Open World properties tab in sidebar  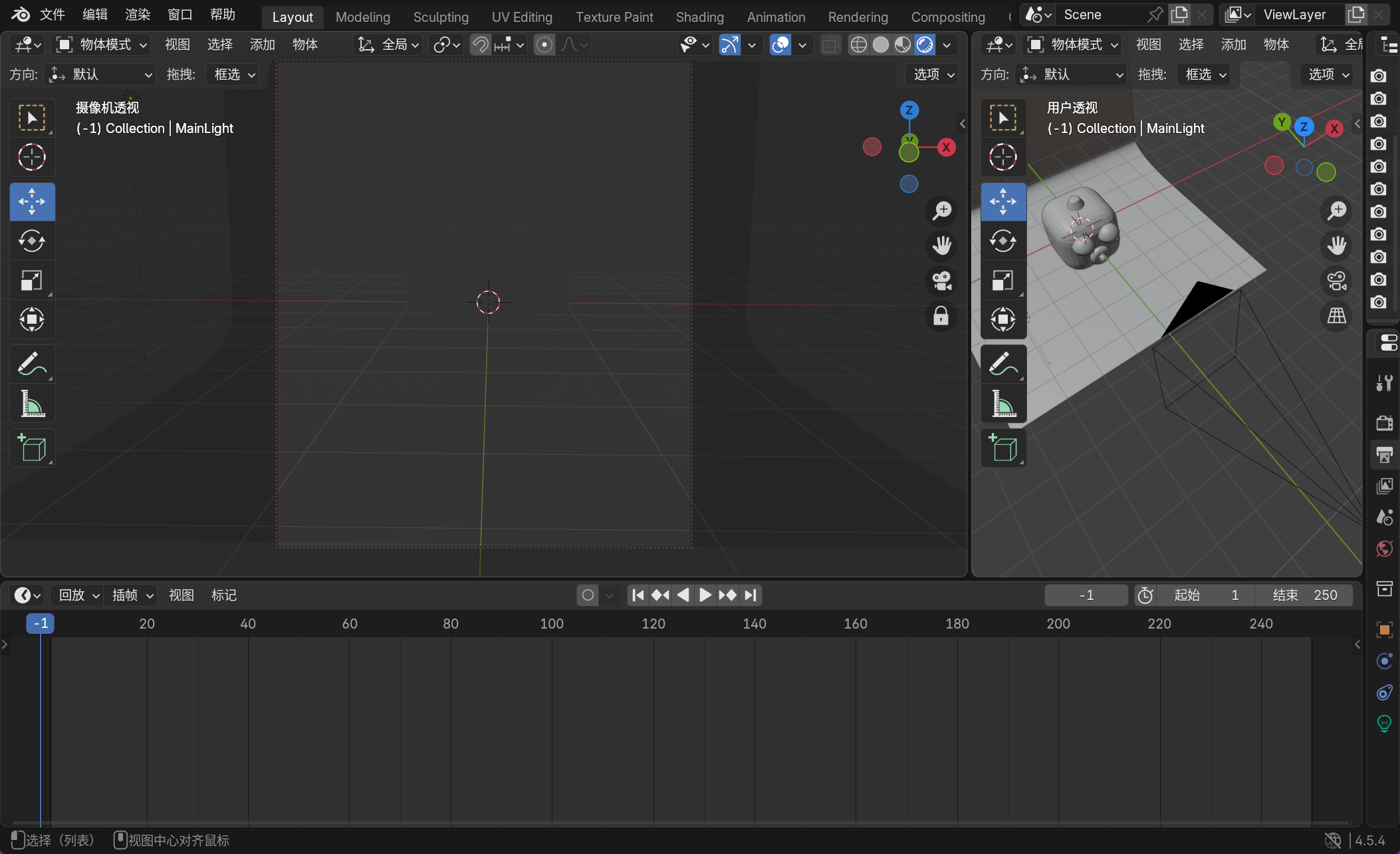click(1385, 549)
